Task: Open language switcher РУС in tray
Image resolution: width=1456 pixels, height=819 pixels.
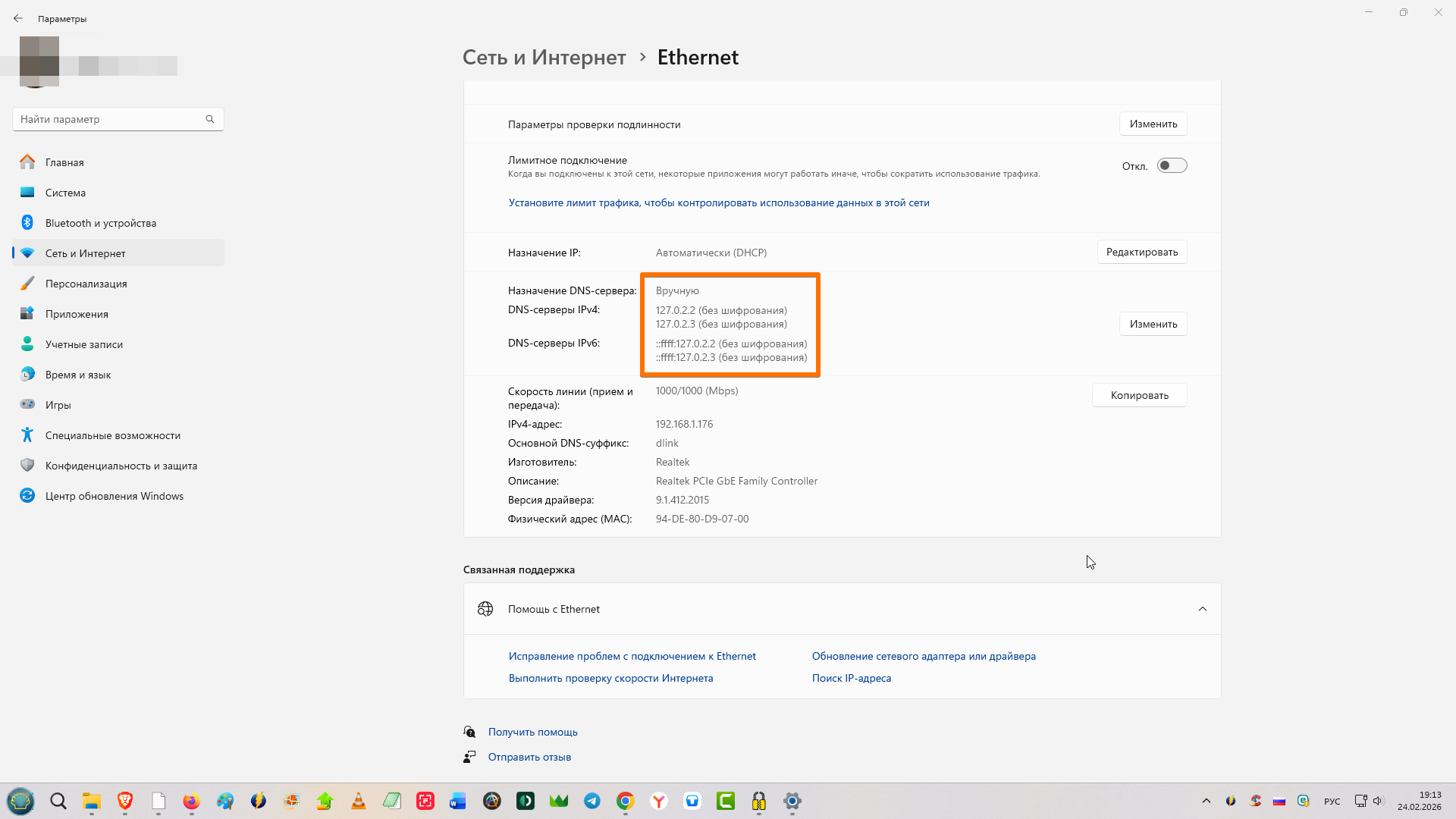Action: click(x=1332, y=802)
